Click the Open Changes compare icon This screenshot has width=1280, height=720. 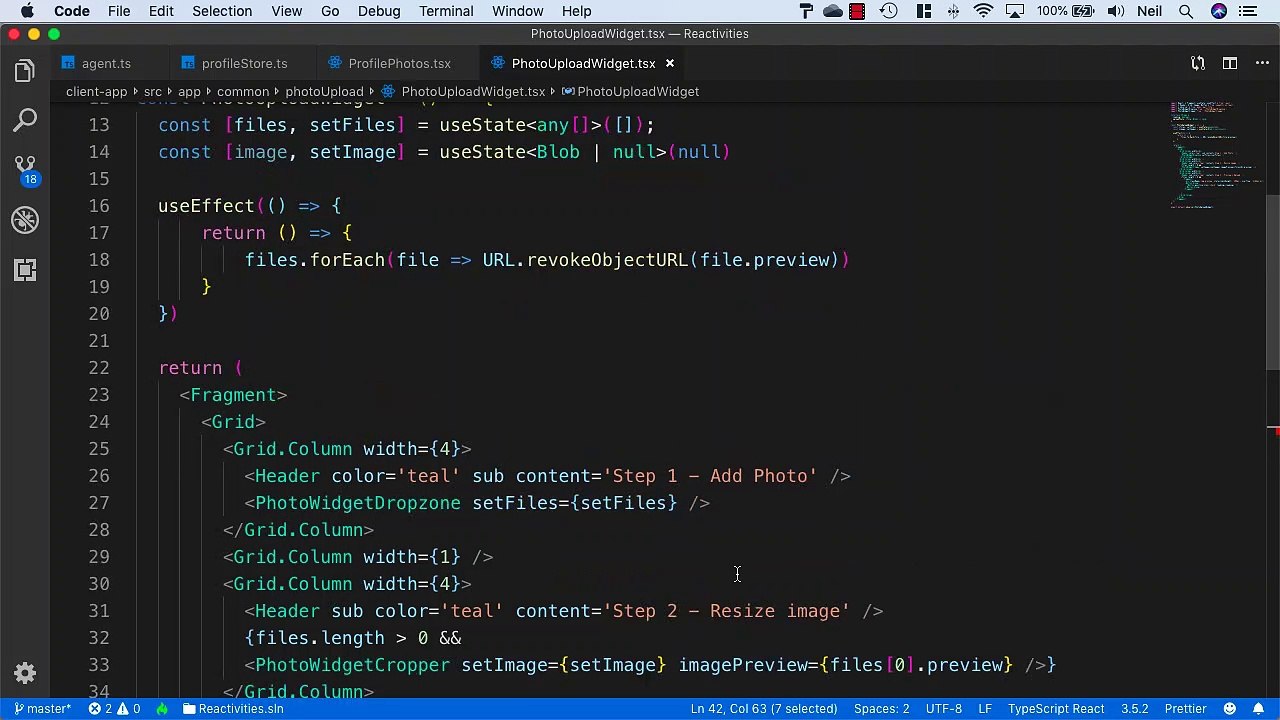[x=1198, y=63]
